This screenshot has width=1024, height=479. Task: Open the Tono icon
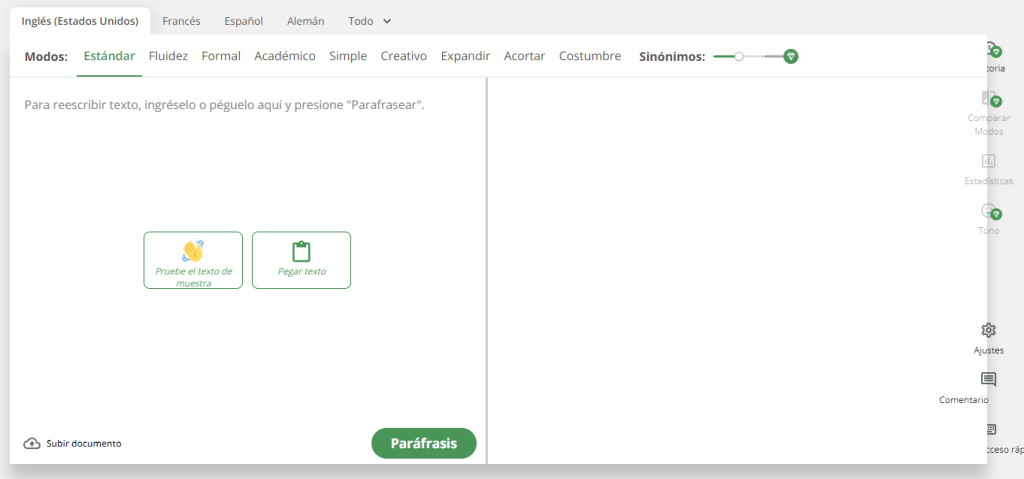(x=989, y=211)
